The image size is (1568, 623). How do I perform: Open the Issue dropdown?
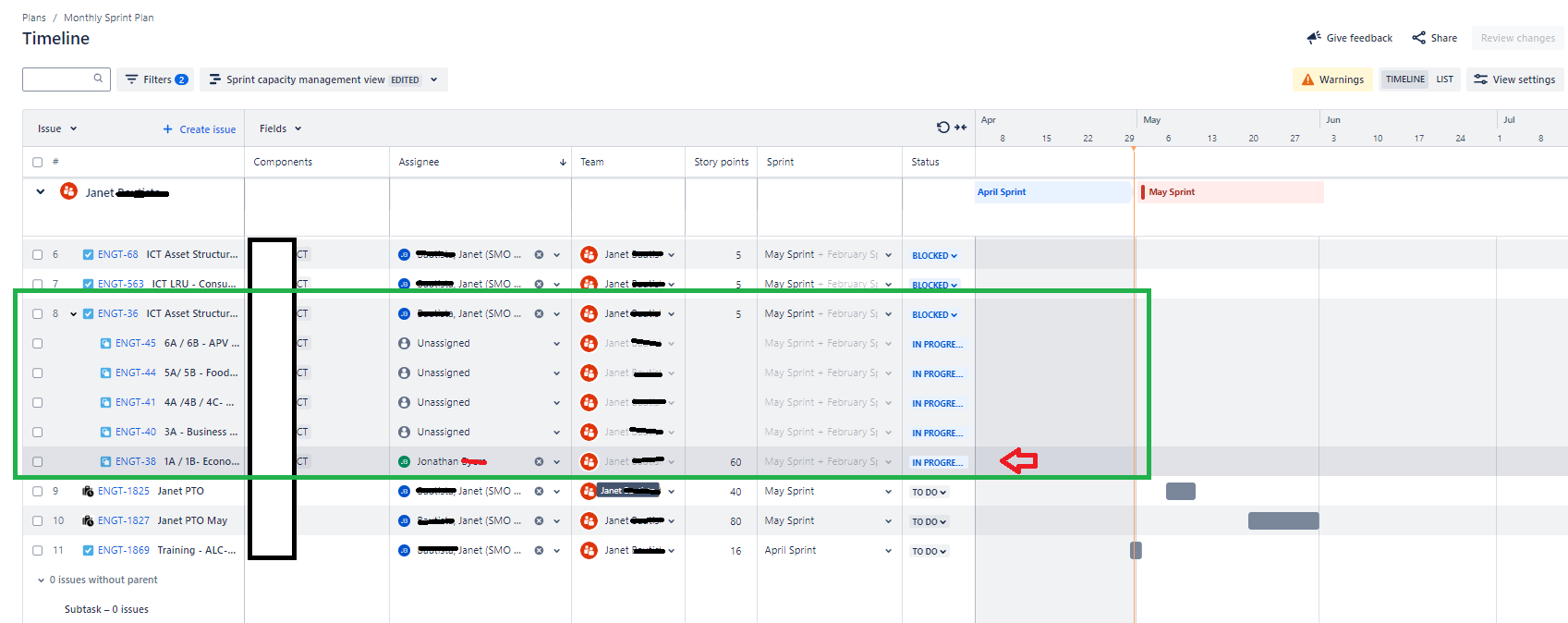[57, 128]
